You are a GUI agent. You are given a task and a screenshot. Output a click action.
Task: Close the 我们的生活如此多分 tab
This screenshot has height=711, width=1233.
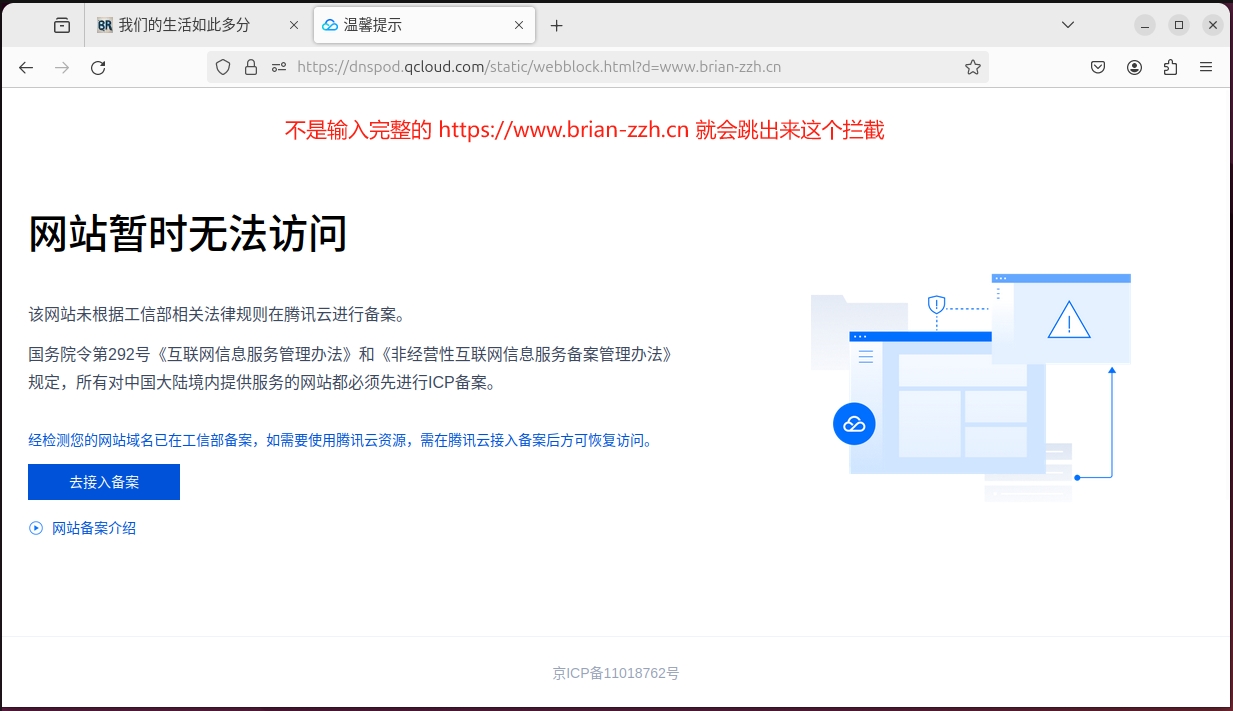click(x=294, y=25)
